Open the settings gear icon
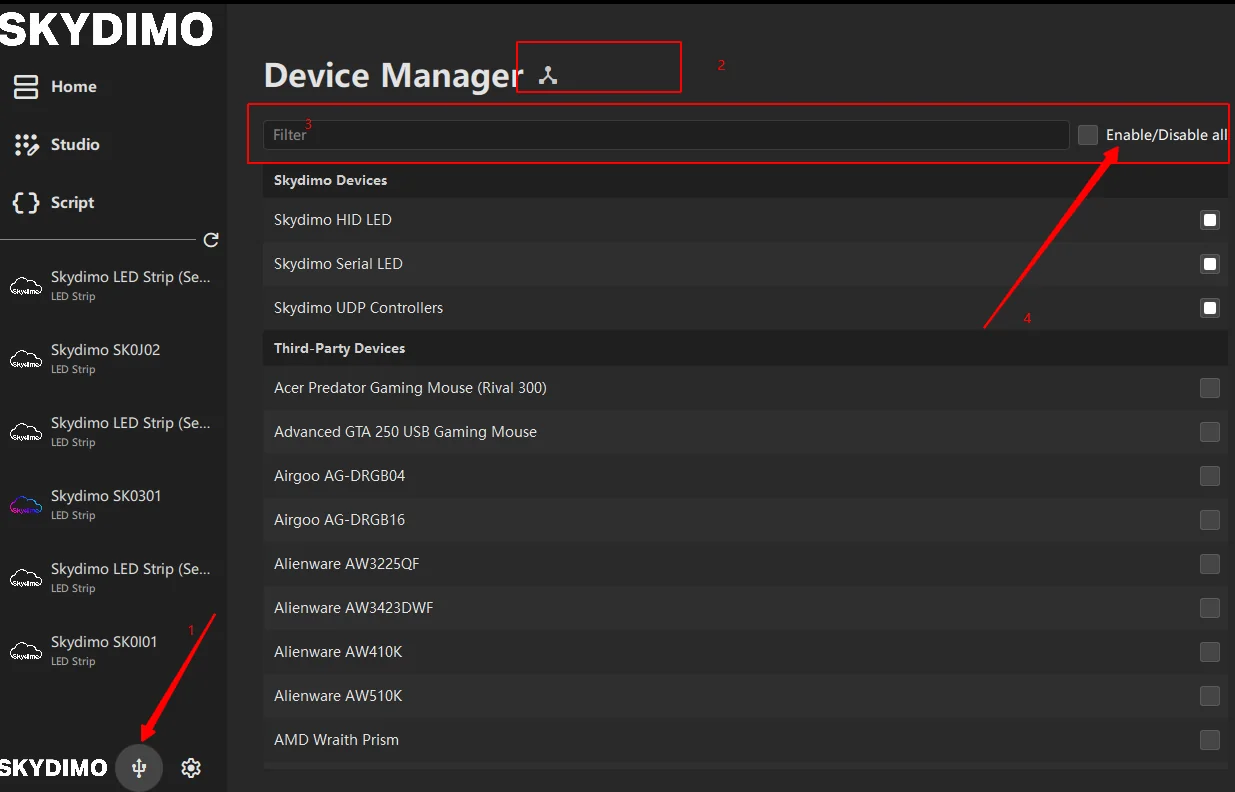This screenshot has height=792, width=1235. click(x=191, y=767)
